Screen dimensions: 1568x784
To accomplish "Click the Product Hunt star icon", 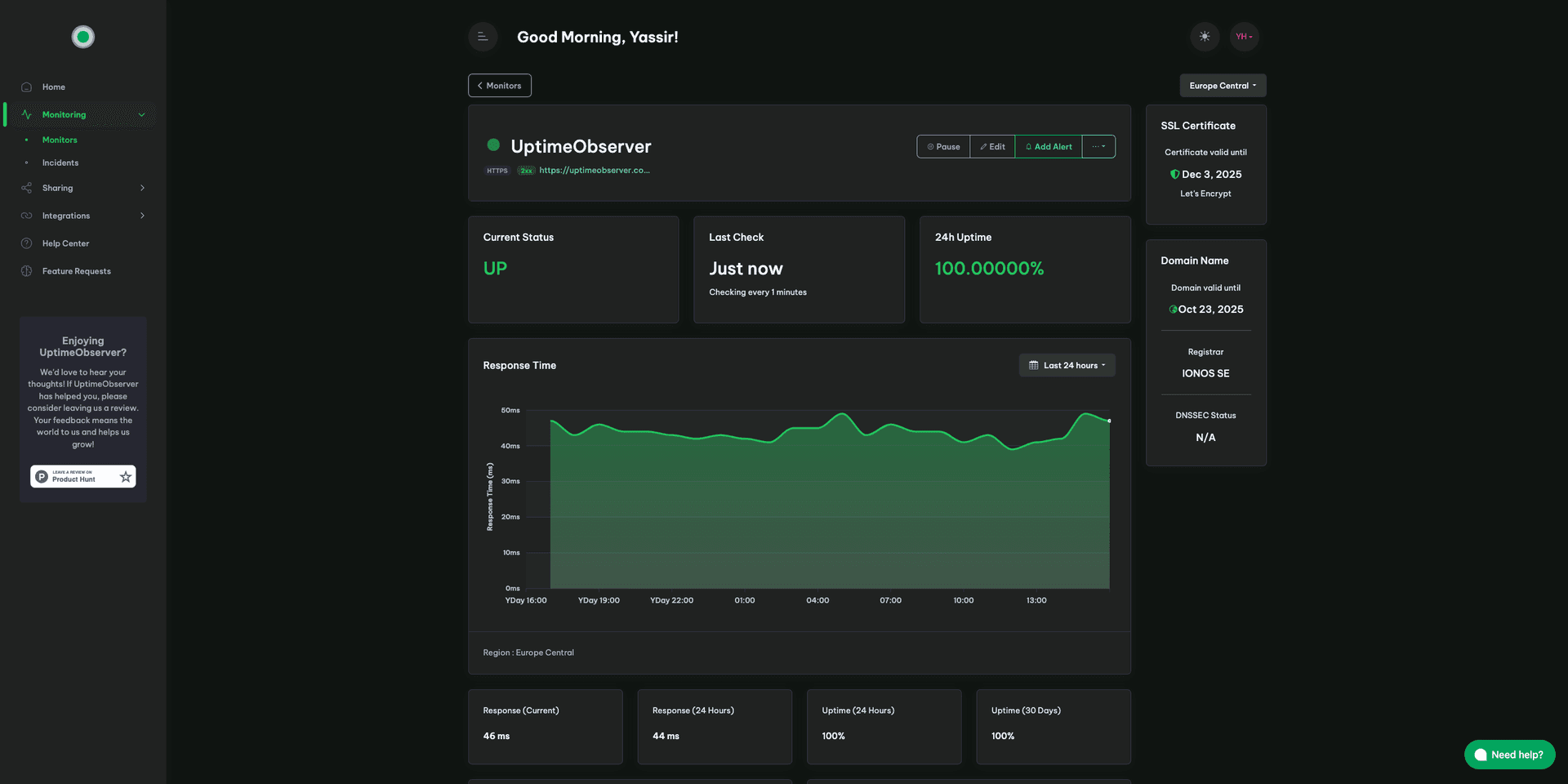I will (x=126, y=476).
